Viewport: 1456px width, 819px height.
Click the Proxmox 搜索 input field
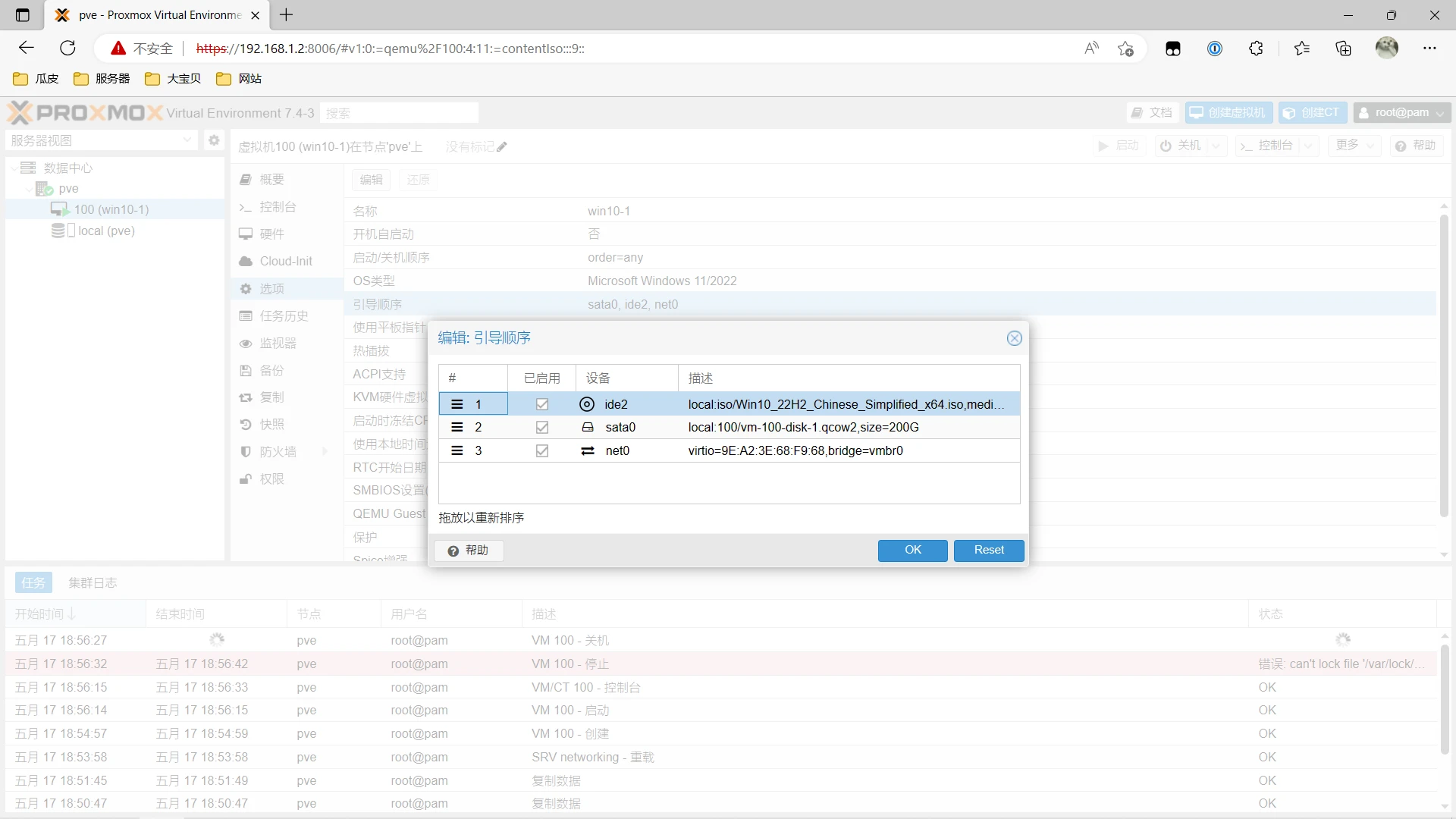pyautogui.click(x=399, y=113)
